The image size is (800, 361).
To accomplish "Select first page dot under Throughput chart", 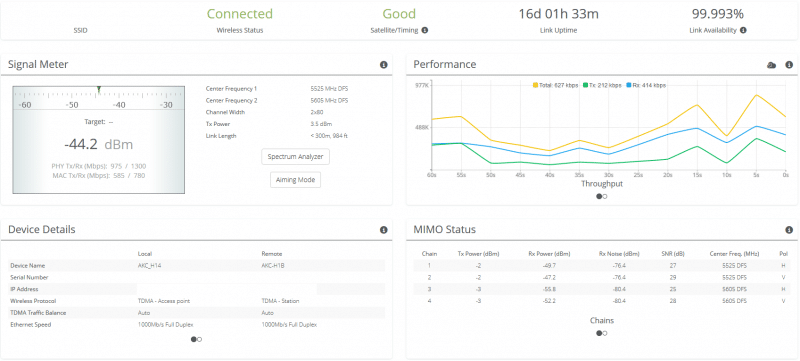I will tap(599, 196).
